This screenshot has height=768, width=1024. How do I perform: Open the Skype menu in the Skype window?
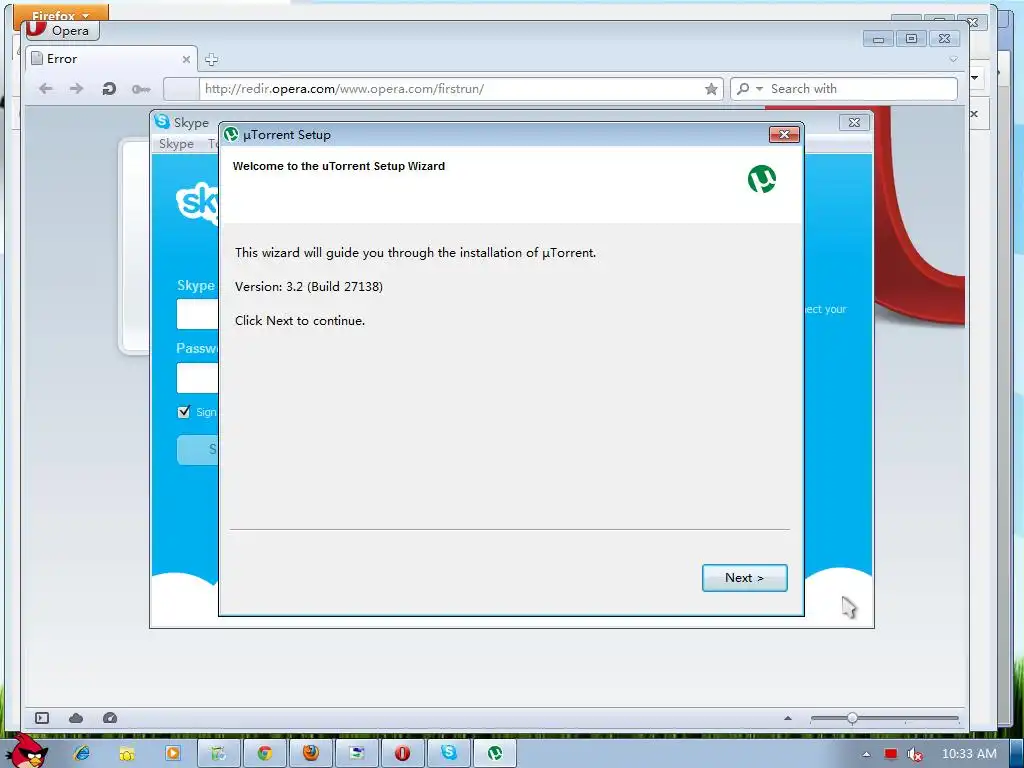(x=176, y=144)
